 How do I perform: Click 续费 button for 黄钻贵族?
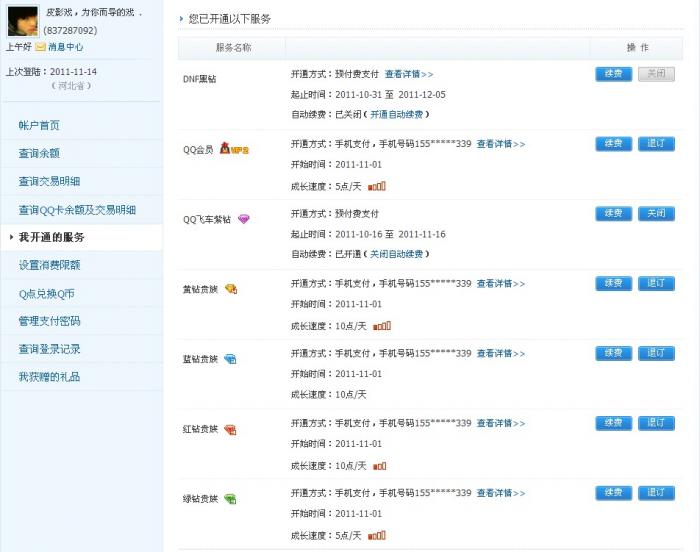(x=613, y=283)
